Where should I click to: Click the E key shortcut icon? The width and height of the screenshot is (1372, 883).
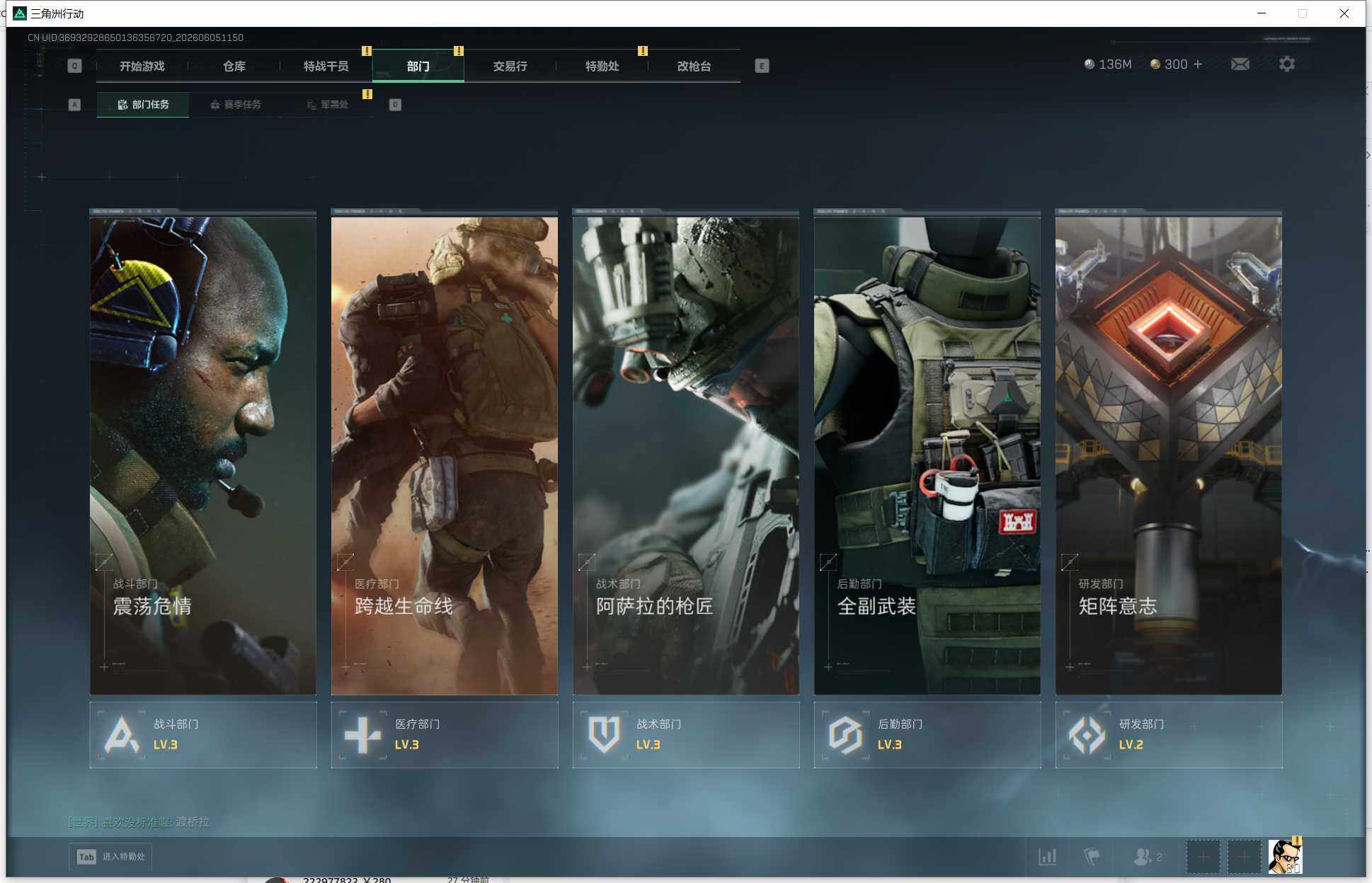tap(762, 66)
